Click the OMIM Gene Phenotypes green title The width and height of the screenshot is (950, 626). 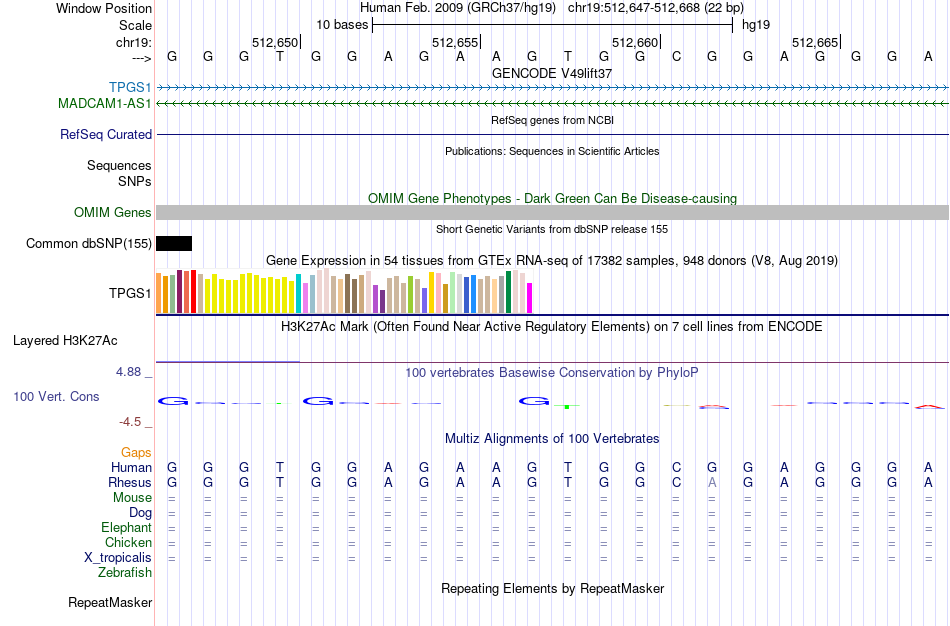552,199
